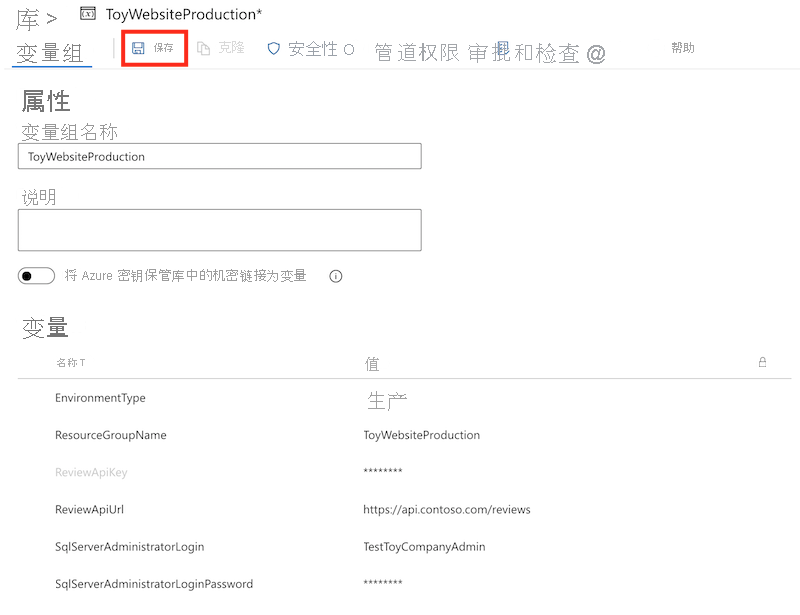Select the ResourceGroupName variable name
800x615 pixels.
coord(111,435)
